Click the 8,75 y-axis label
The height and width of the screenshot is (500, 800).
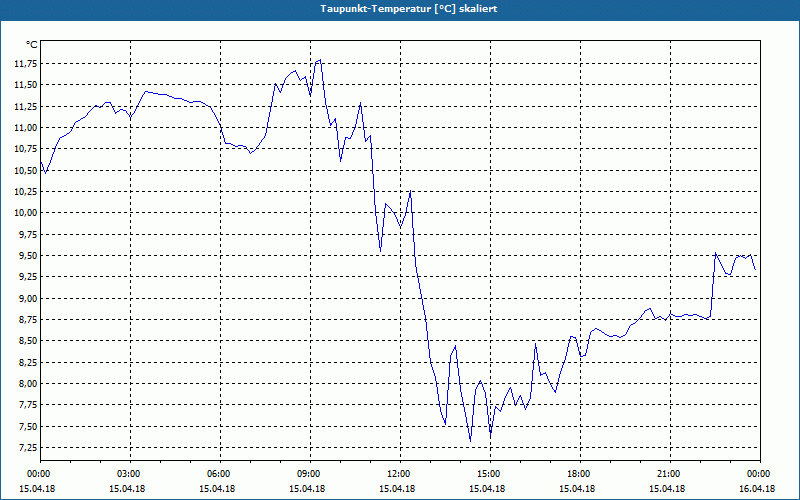(x=28, y=319)
